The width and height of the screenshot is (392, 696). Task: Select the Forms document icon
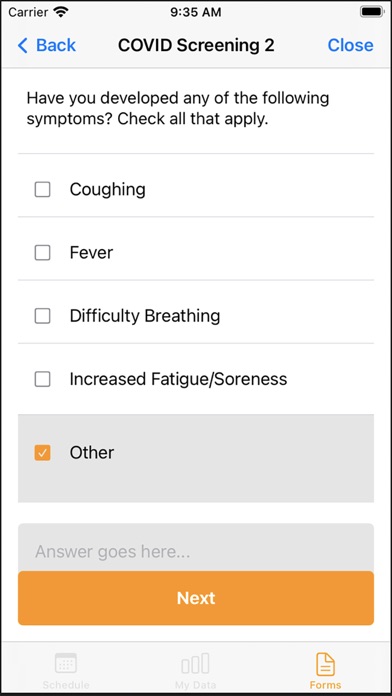tap(325, 664)
